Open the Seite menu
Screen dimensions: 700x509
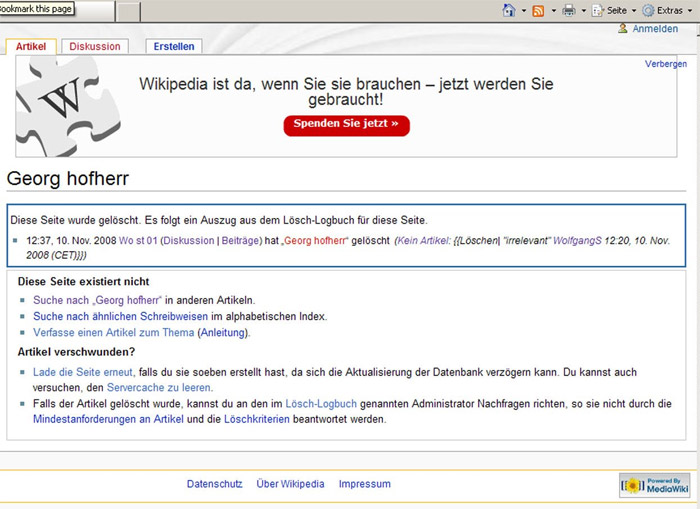[617, 10]
